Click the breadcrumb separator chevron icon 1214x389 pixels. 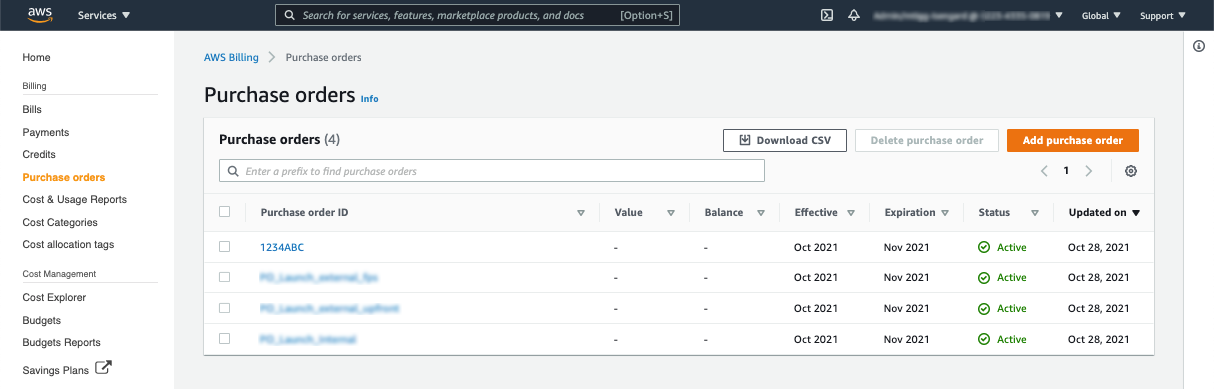272,58
